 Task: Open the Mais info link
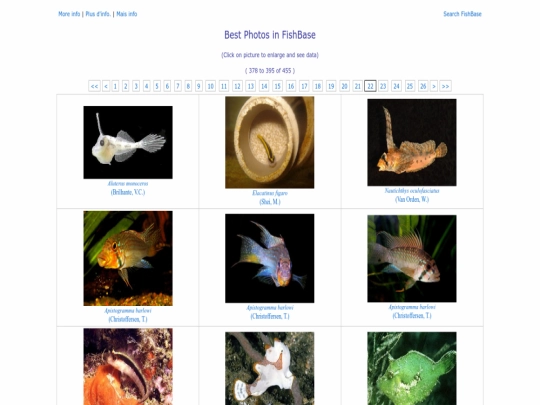[x=127, y=14]
